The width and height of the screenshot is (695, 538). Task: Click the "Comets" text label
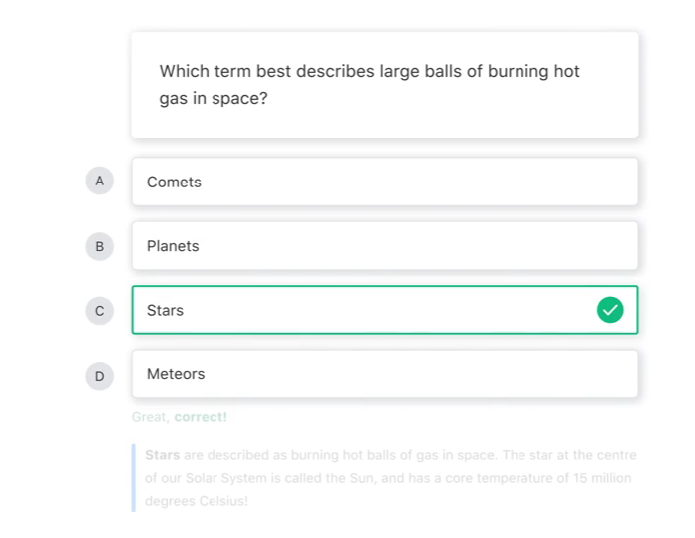tap(174, 182)
